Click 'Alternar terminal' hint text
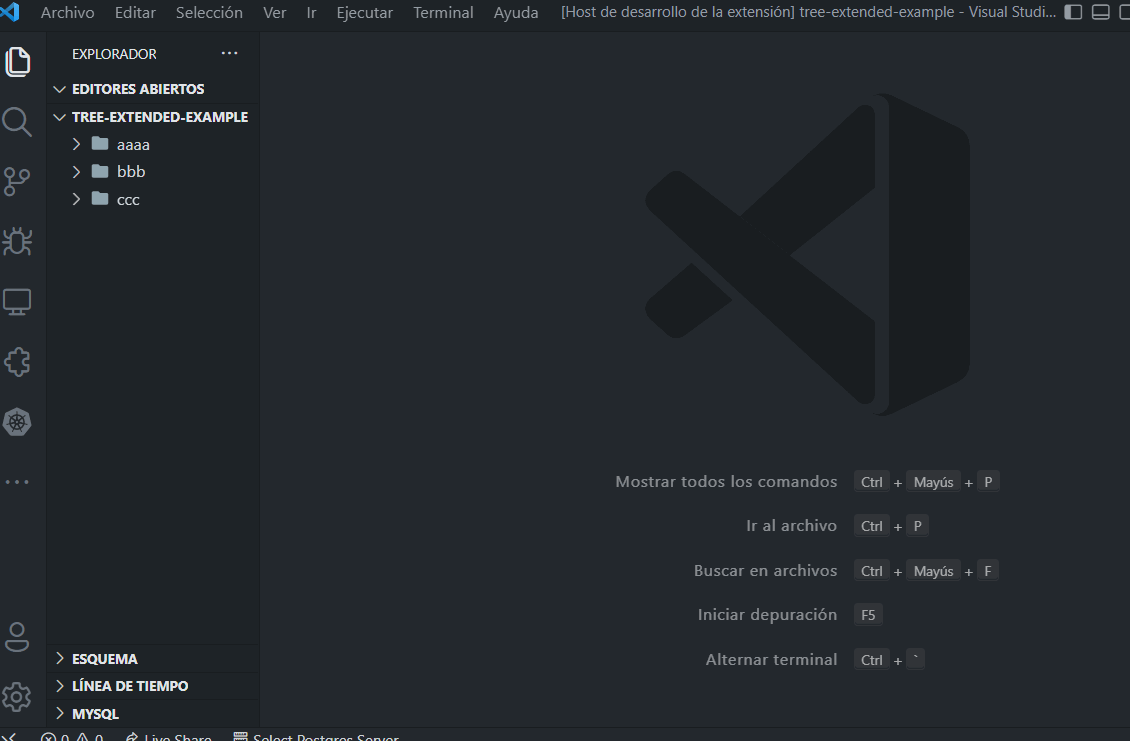The height and width of the screenshot is (741, 1130). click(771, 660)
